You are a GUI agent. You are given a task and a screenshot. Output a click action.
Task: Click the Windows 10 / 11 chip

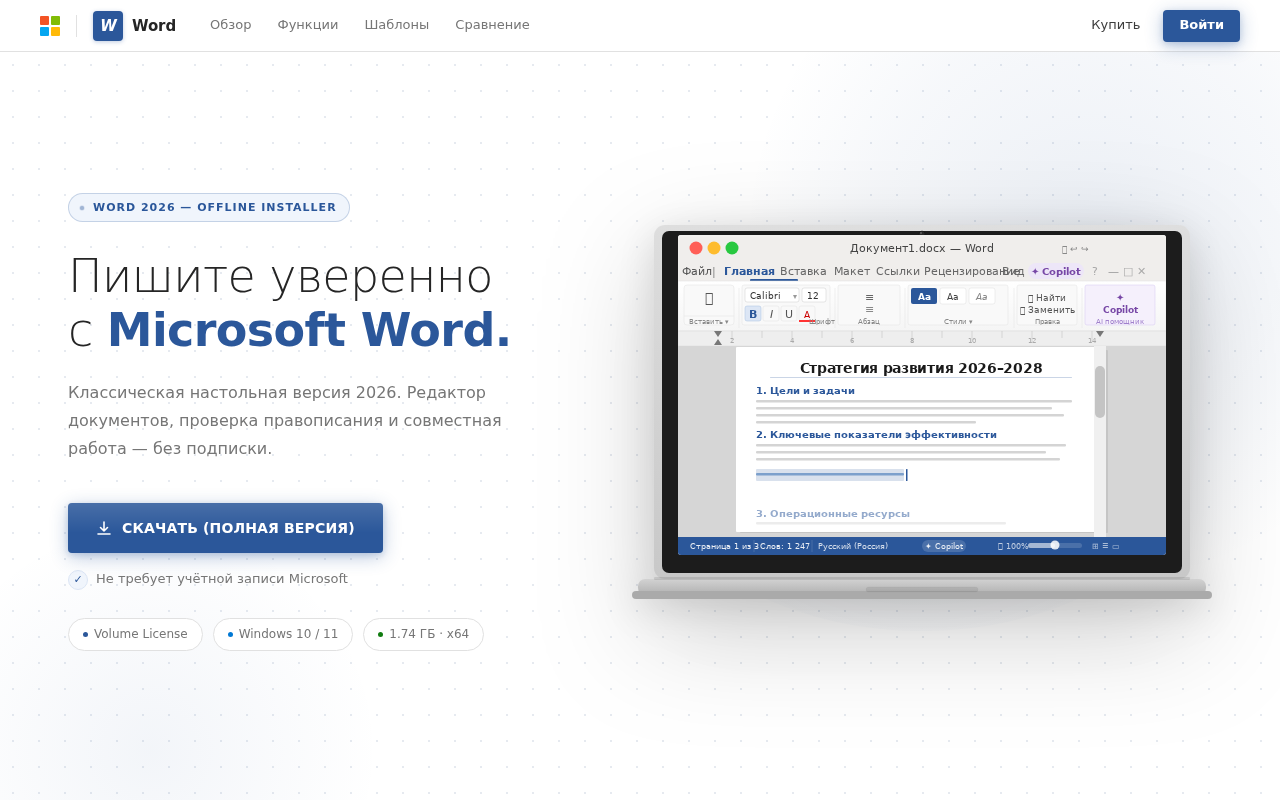pyautogui.click(x=283, y=634)
